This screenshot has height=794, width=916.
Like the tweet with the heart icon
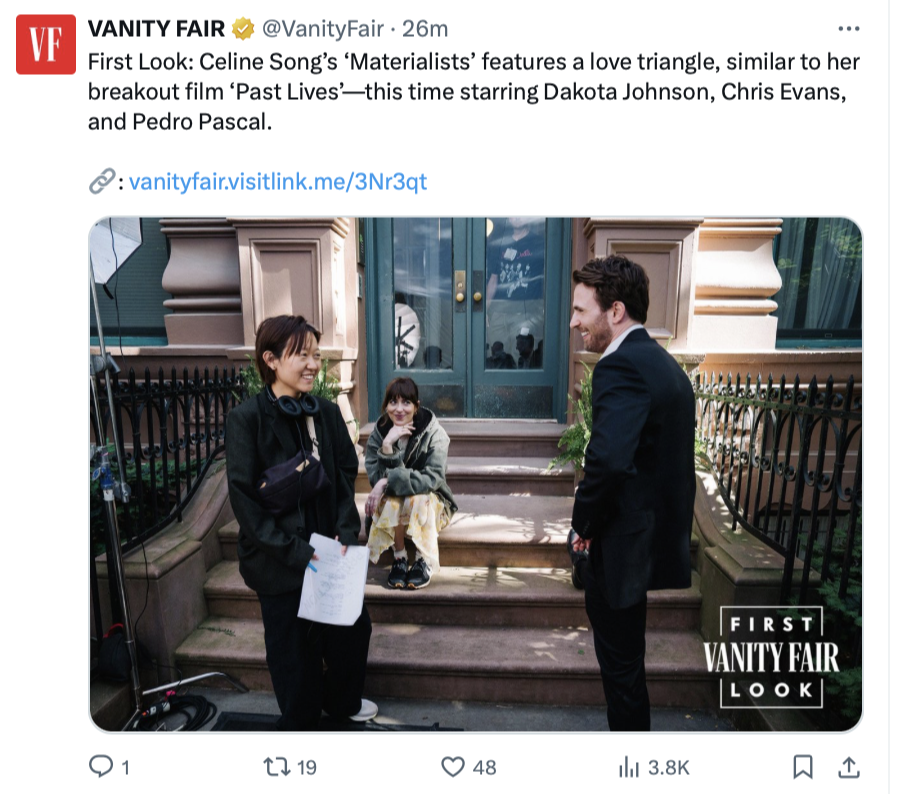tap(453, 767)
